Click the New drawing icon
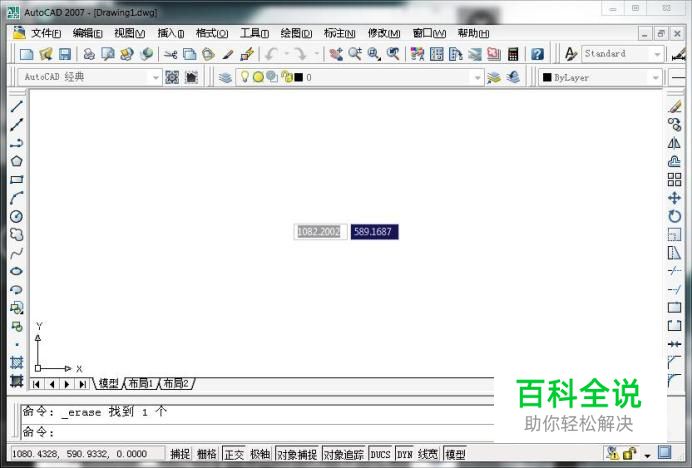The height and width of the screenshot is (468, 692). [x=26, y=54]
